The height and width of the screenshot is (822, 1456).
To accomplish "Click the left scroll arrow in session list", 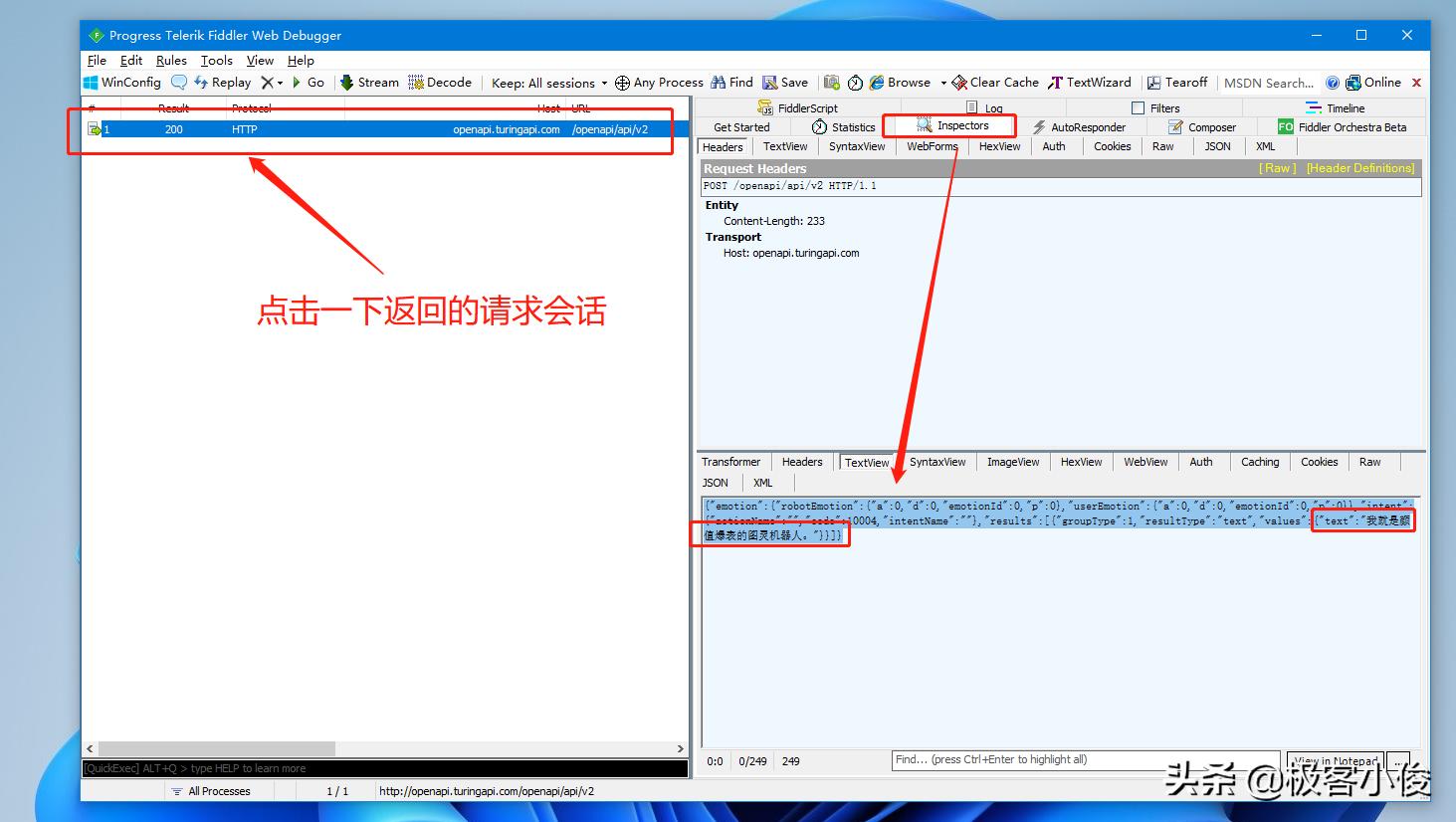I will pyautogui.click(x=90, y=748).
